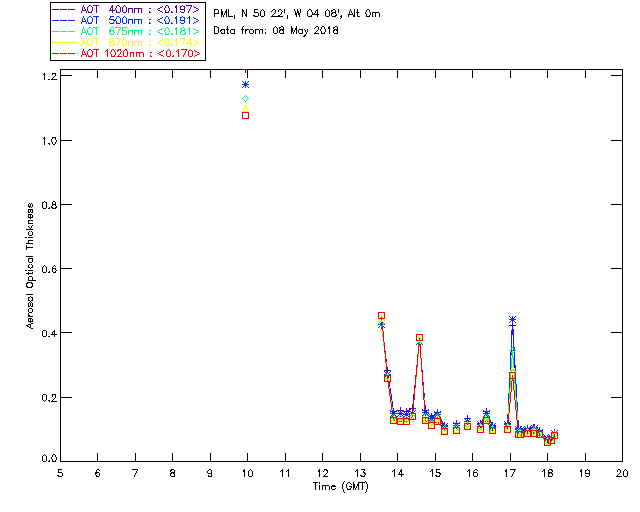Select the first red square around 13.5 GMT
The height and width of the screenshot is (512, 640).
[381, 316]
